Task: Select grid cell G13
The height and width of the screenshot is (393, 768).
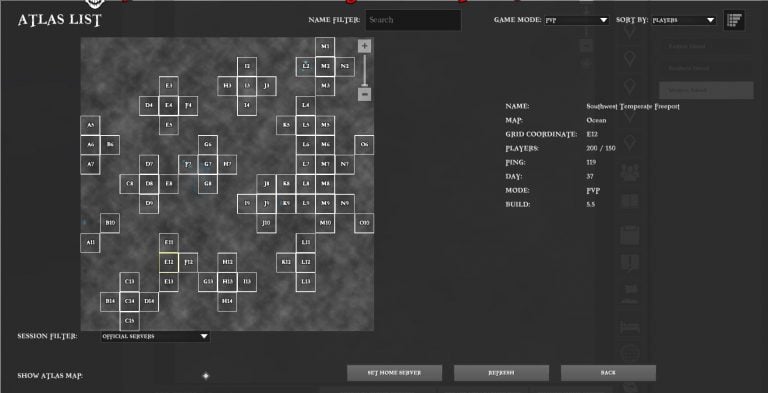Action: [208, 282]
